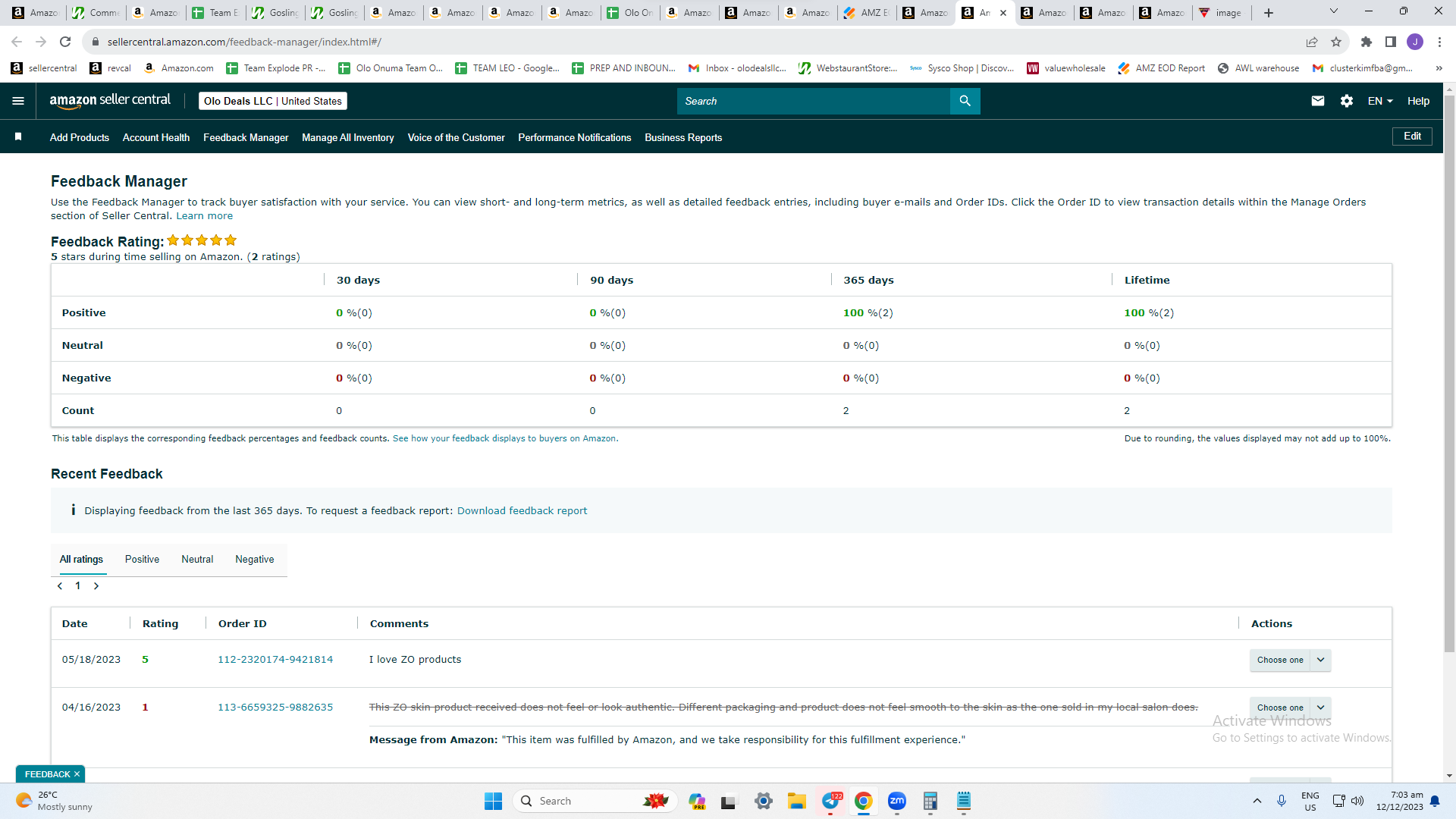Reload the page with the refresh icon
The width and height of the screenshot is (1456, 819).
pos(65,42)
